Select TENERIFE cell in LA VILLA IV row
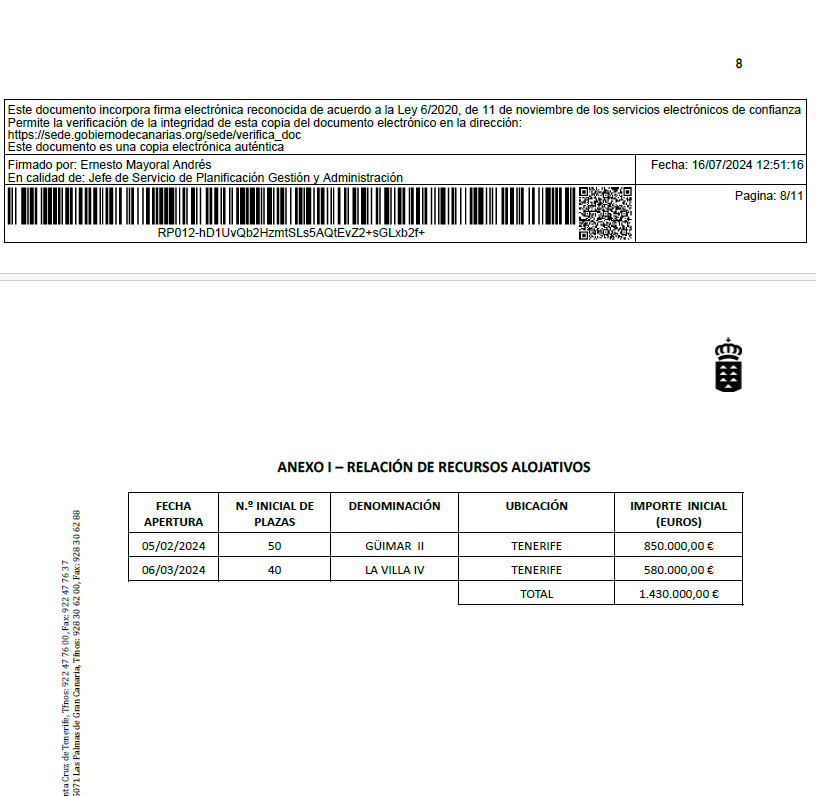Screen dimensions: 816x796 [537, 570]
